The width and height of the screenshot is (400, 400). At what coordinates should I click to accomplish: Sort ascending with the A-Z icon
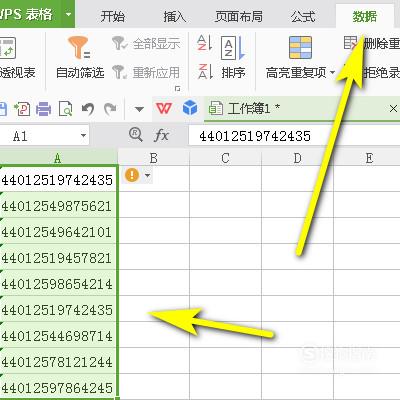[204, 43]
